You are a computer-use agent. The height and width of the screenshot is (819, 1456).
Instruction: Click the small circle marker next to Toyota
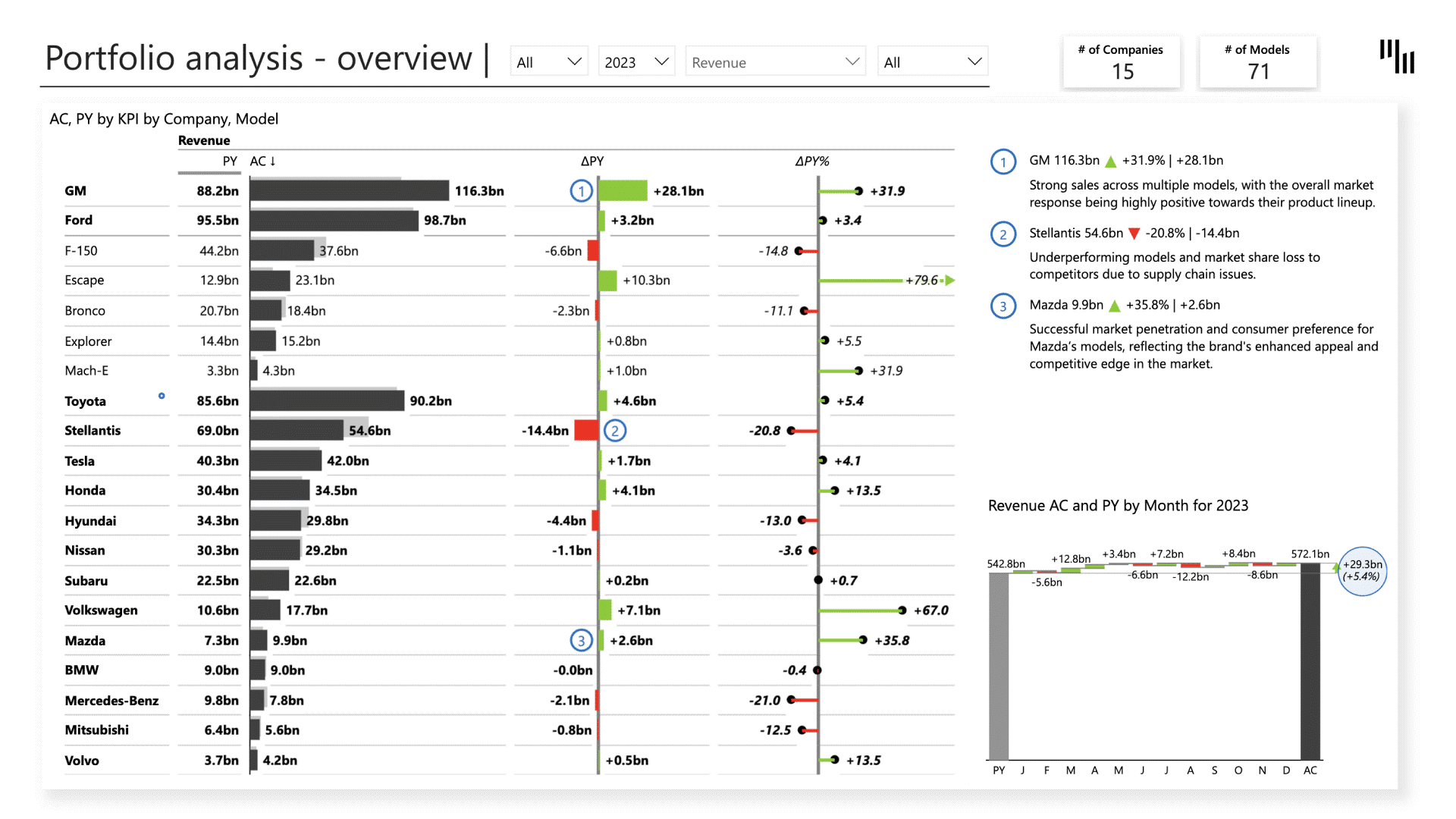click(x=162, y=396)
